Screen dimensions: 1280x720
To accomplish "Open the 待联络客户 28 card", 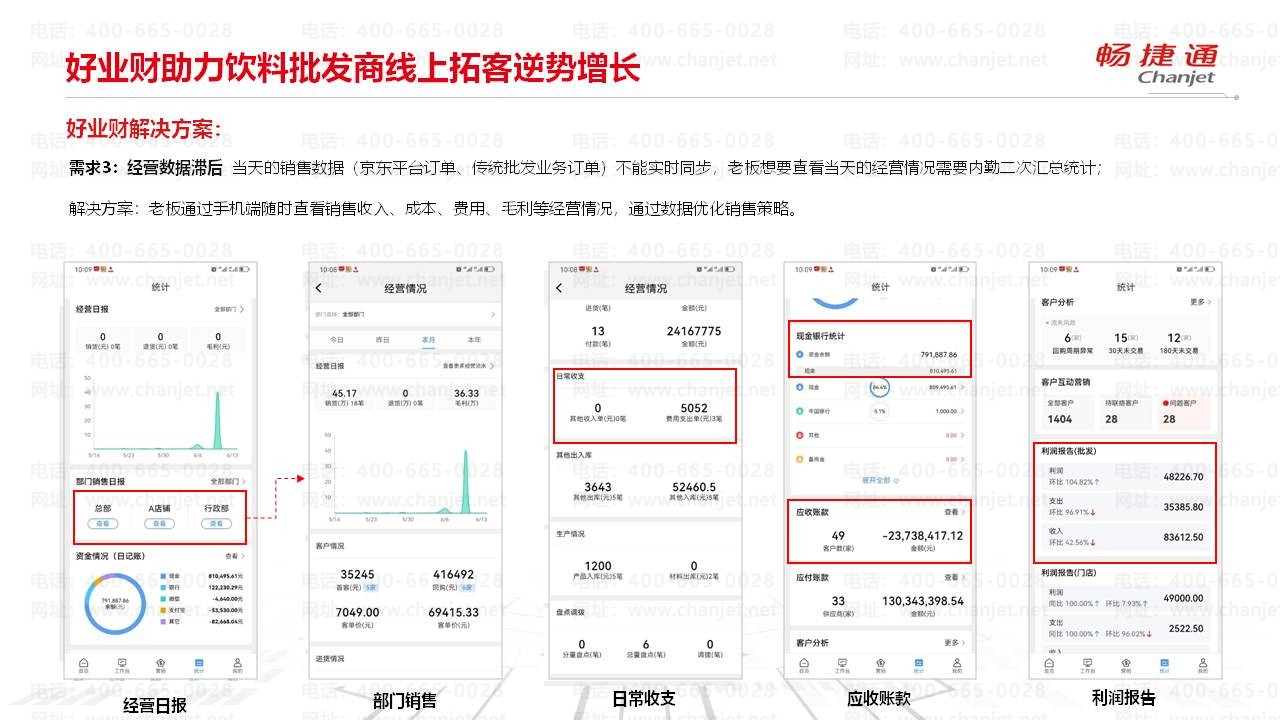I will click(1126, 411).
